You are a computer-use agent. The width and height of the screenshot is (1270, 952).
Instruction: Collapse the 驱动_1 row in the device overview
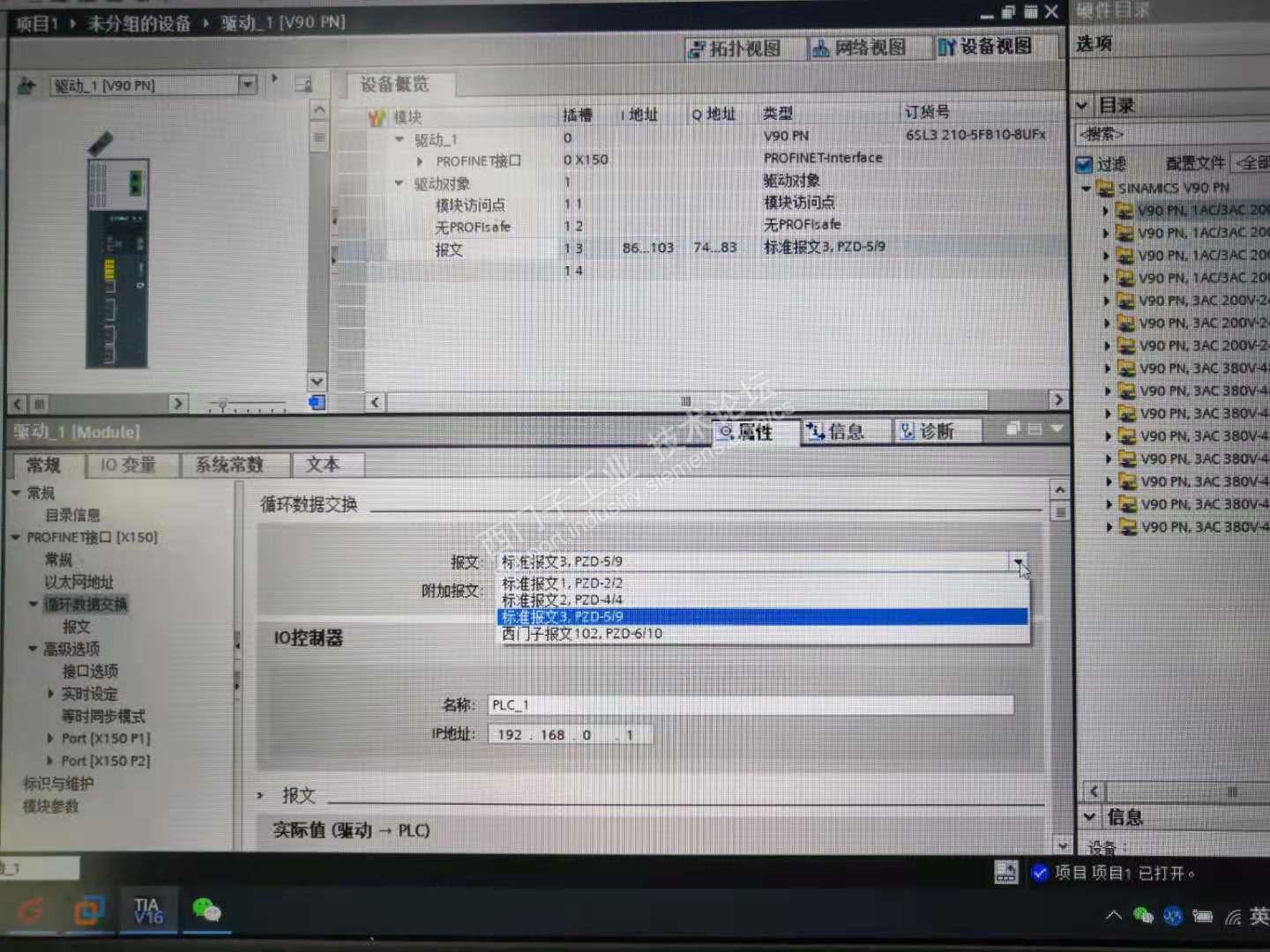tap(399, 139)
